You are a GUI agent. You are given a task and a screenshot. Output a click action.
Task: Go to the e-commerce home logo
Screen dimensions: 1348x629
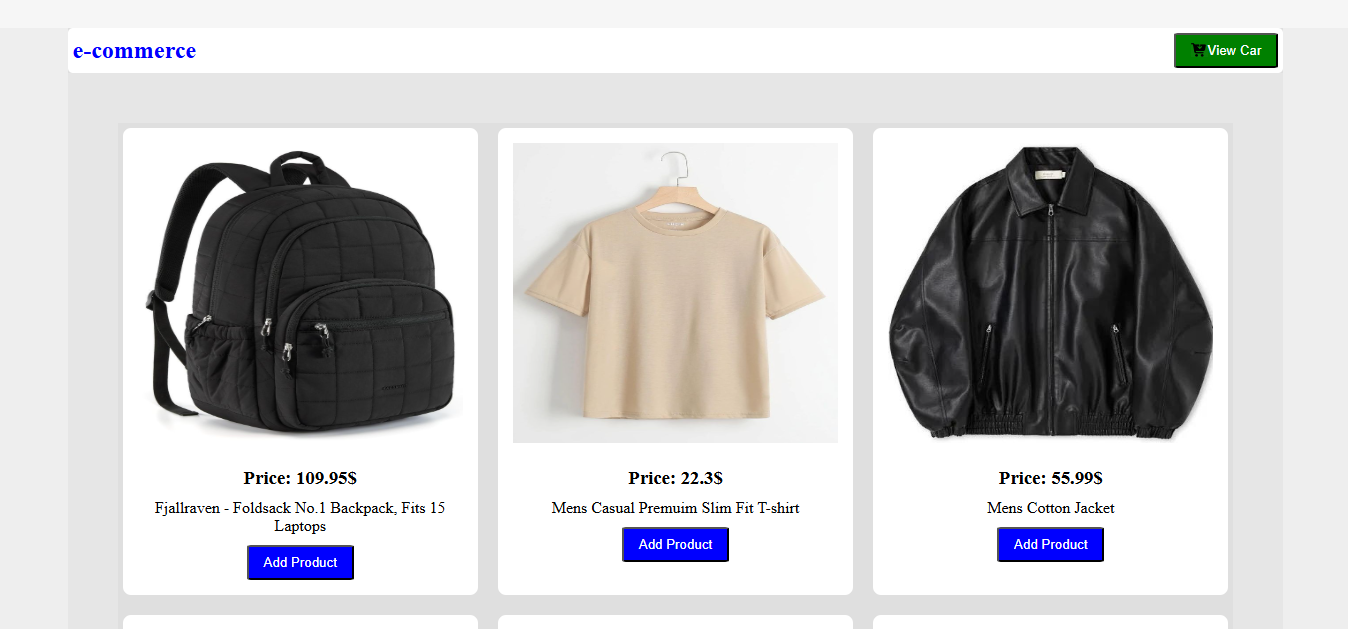click(x=134, y=50)
